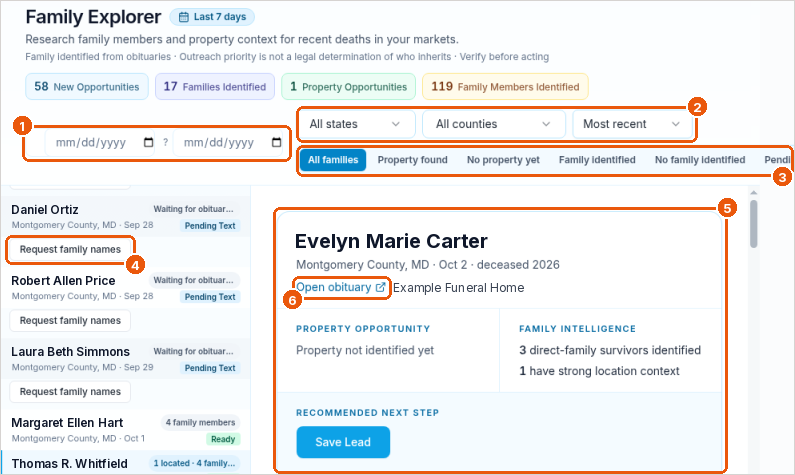Click Waiting for obituary tag on Daniel Ortiz

tap(194, 209)
